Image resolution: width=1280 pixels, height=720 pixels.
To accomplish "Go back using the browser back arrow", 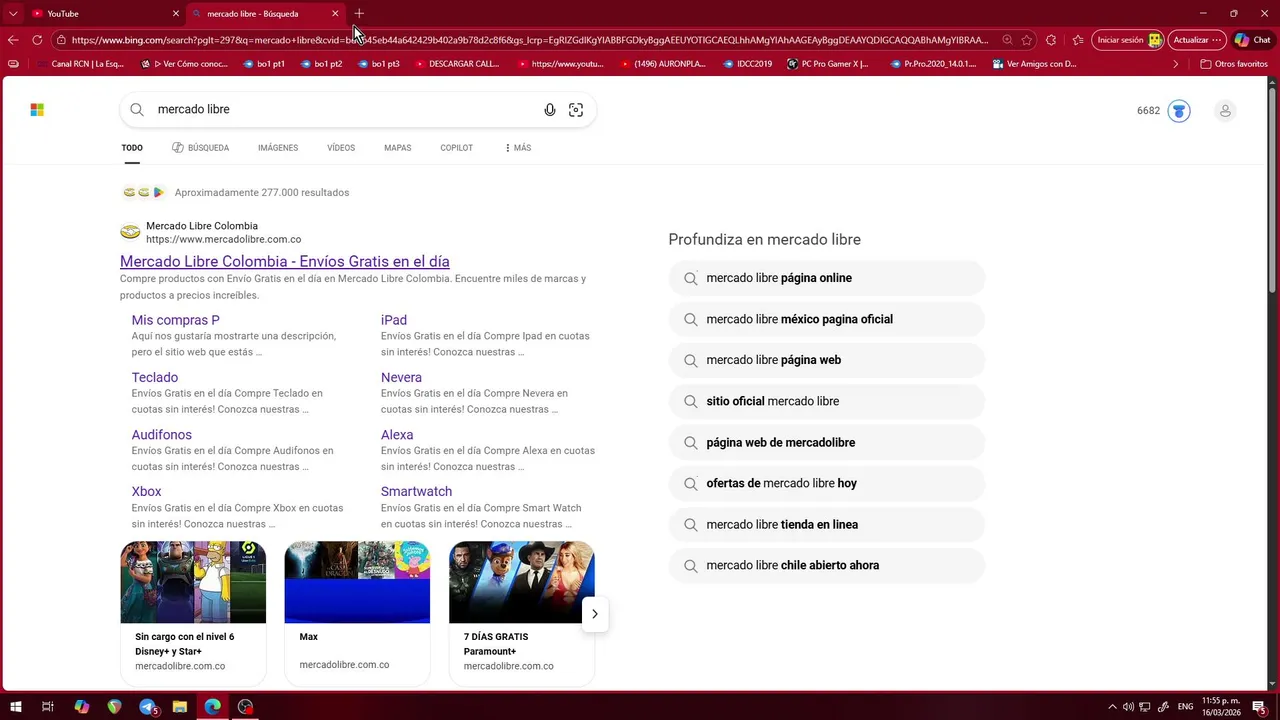I will click(13, 40).
